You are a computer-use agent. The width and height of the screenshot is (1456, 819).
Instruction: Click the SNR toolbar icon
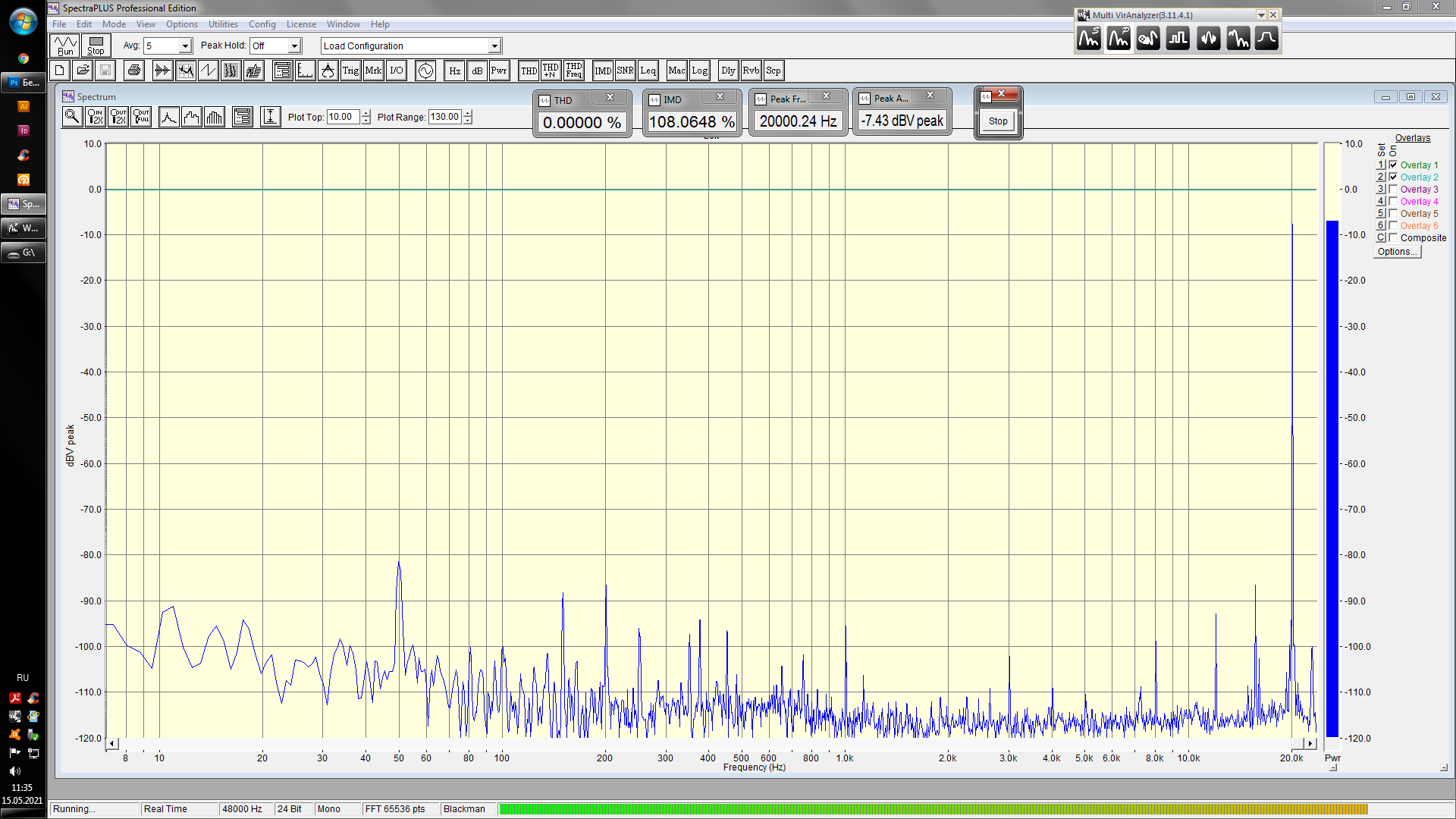625,71
